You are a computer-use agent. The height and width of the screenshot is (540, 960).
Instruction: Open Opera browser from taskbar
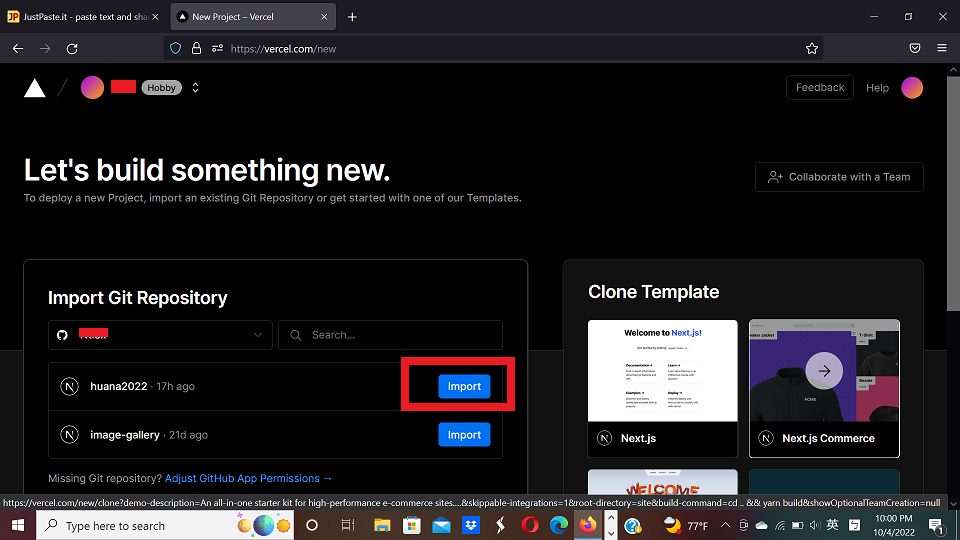tap(530, 525)
